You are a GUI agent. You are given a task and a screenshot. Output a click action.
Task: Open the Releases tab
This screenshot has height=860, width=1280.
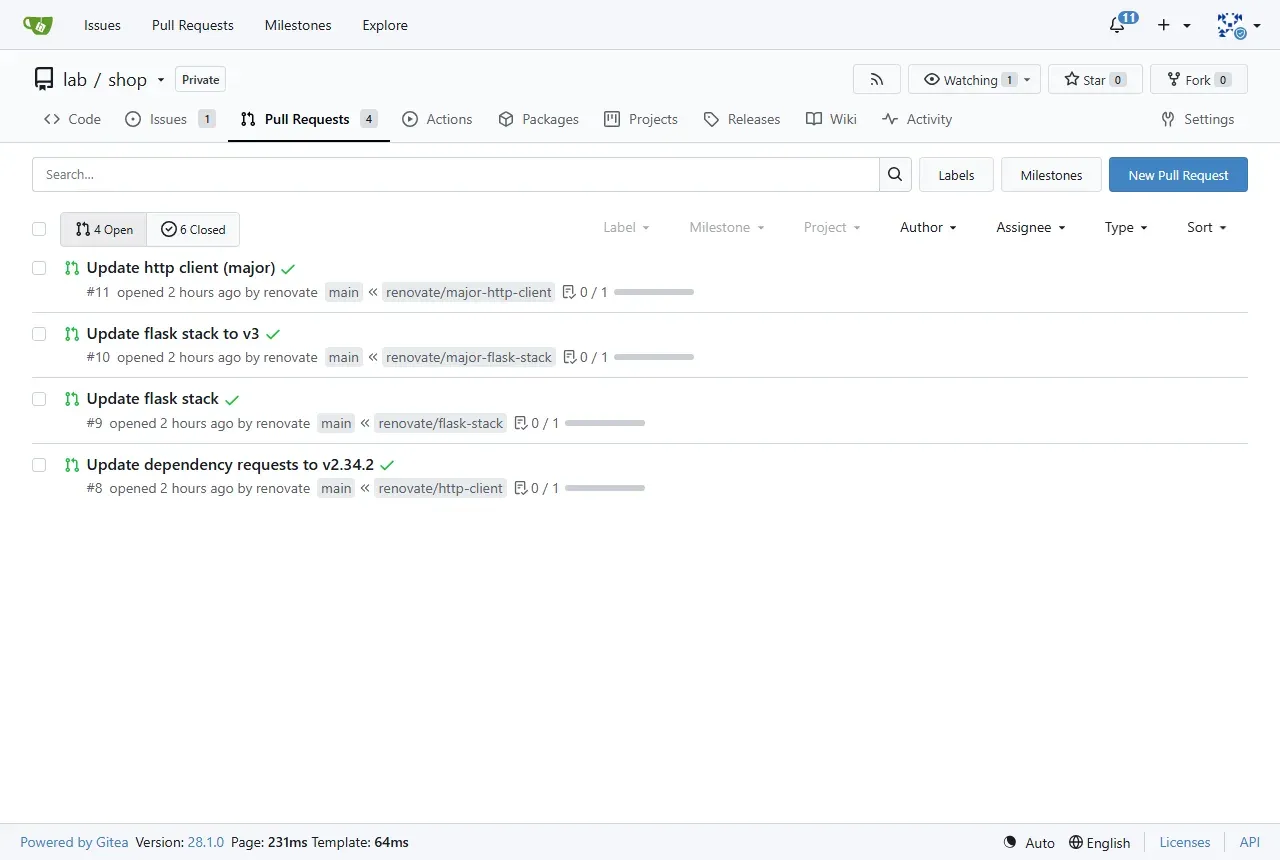pos(742,119)
